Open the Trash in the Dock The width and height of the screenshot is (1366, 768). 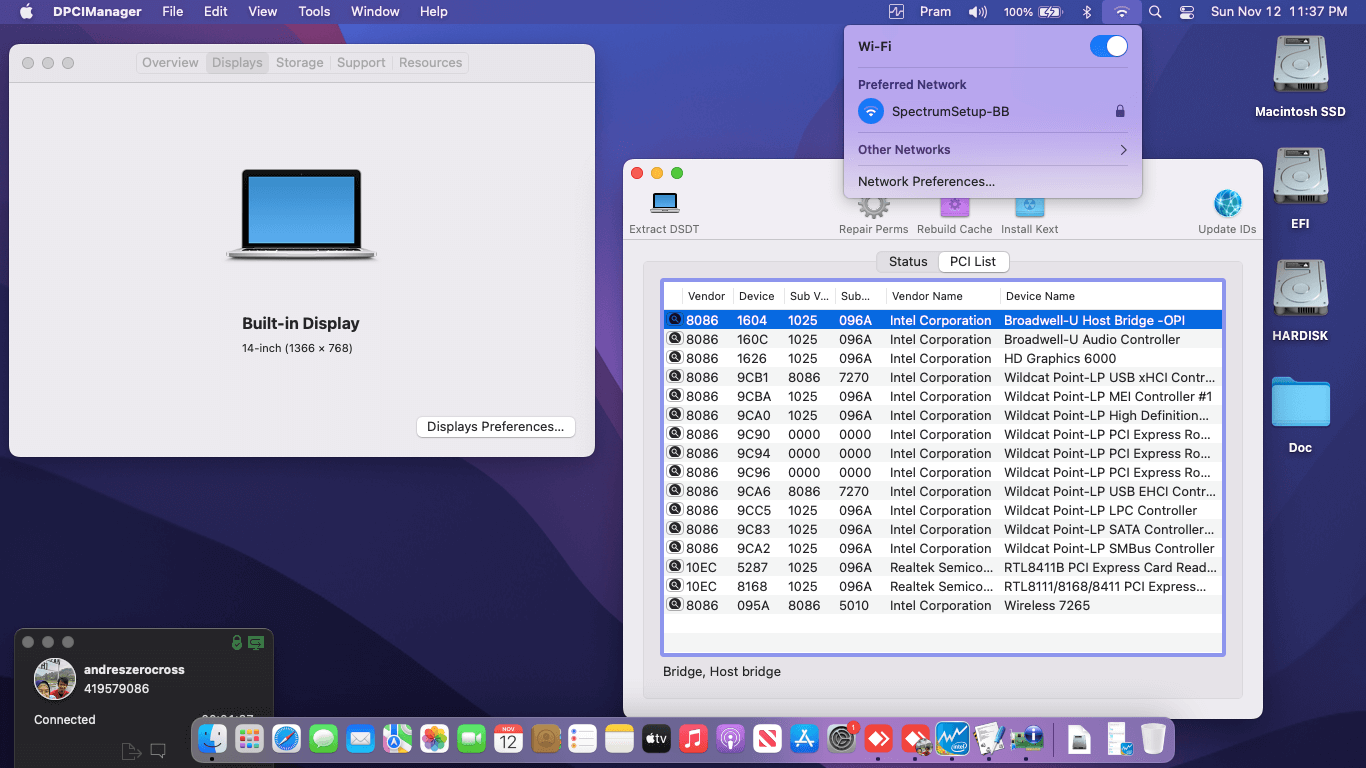click(x=1153, y=739)
